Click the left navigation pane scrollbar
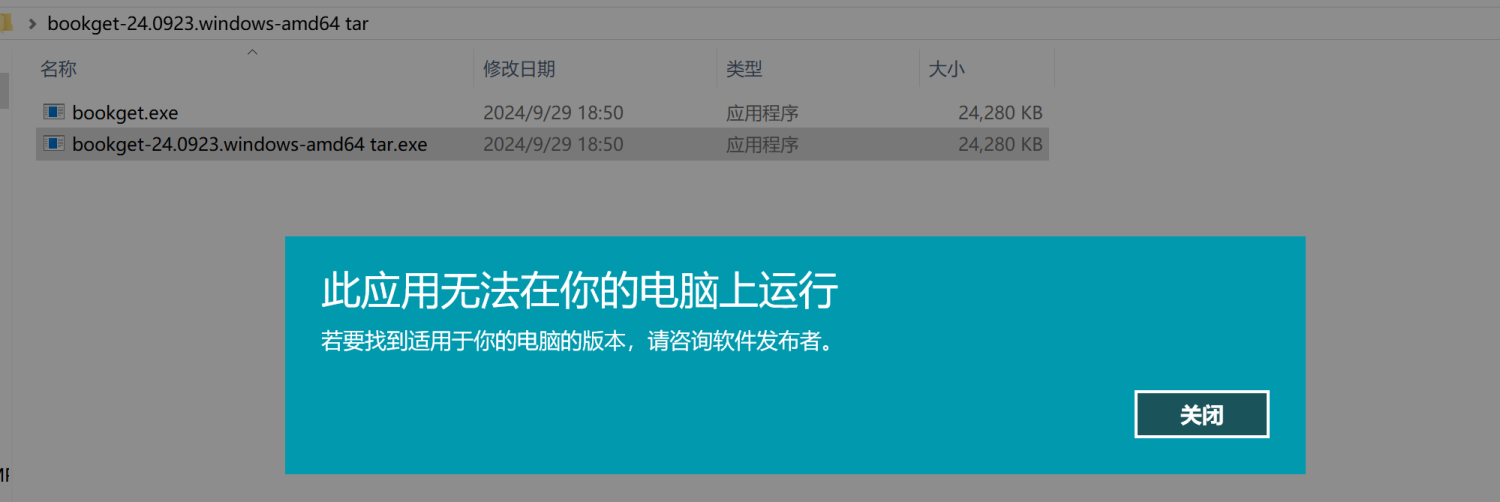 (4, 90)
